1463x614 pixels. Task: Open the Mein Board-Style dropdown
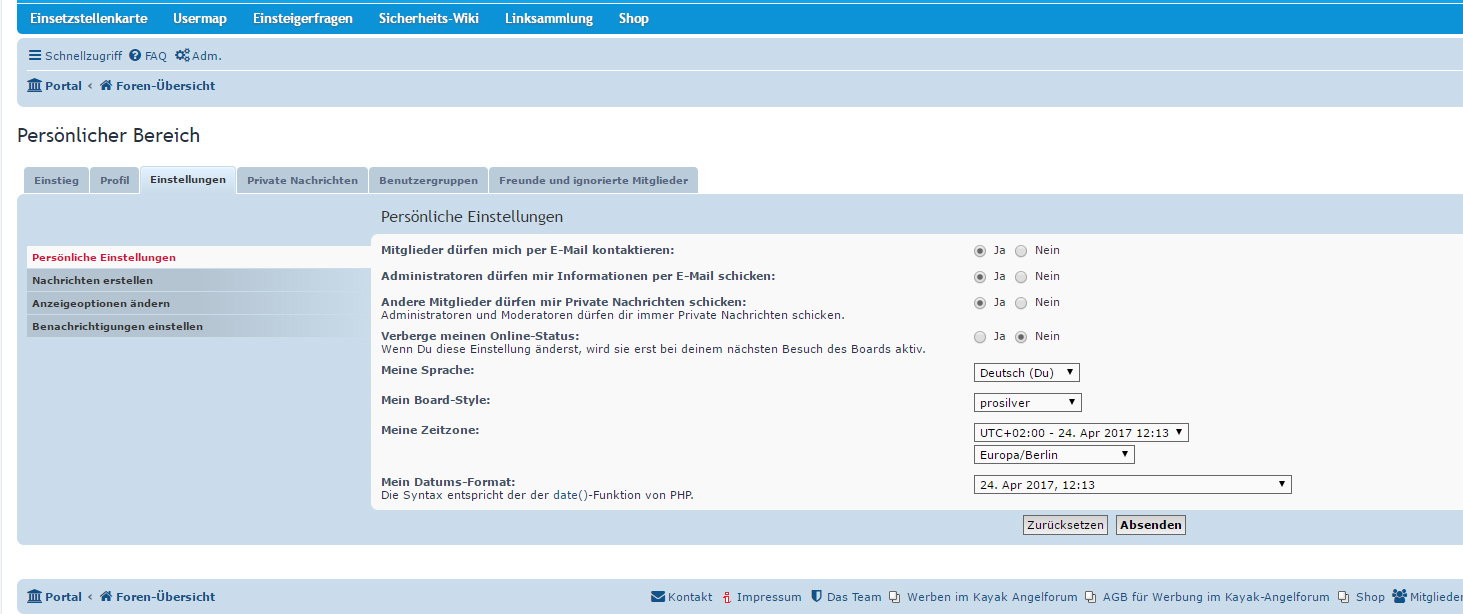tap(1027, 403)
